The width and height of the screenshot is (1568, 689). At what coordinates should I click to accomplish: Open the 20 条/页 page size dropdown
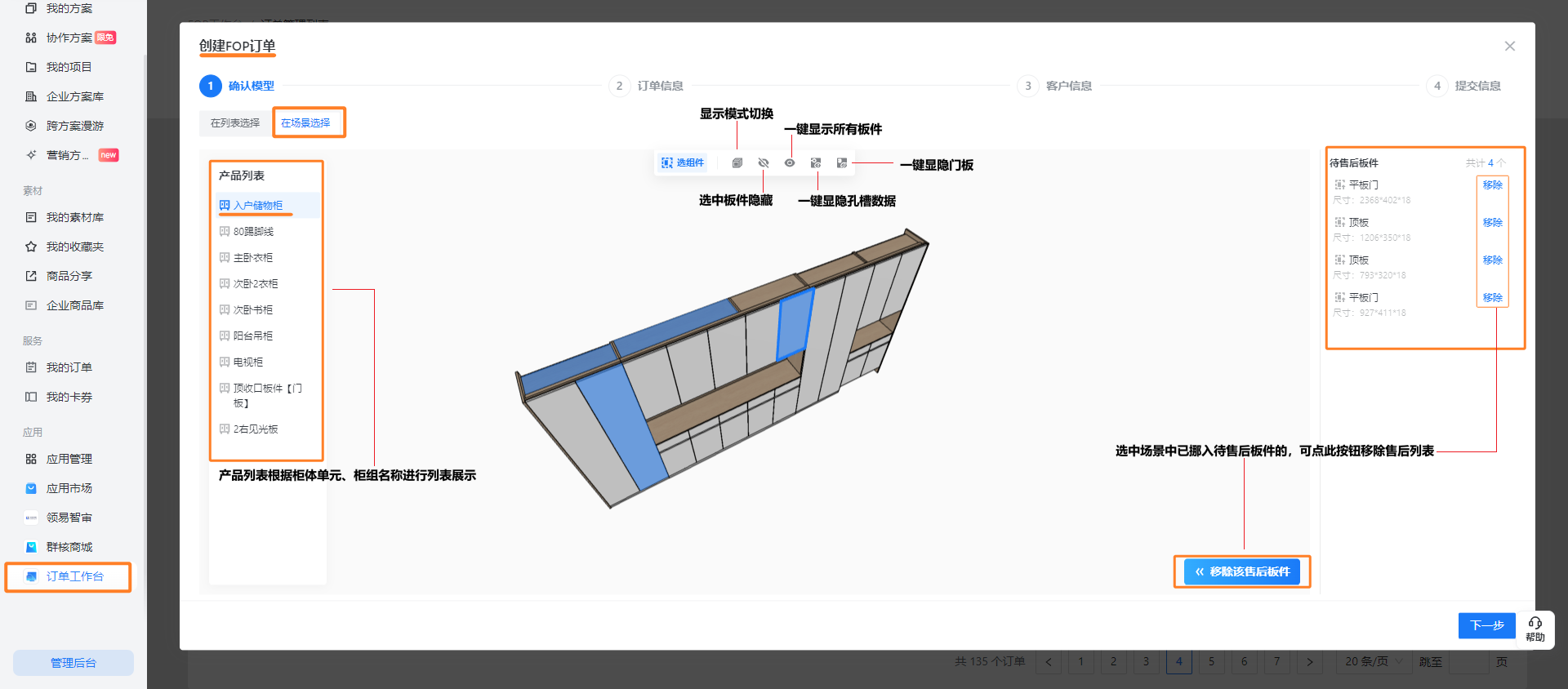[1373, 661]
